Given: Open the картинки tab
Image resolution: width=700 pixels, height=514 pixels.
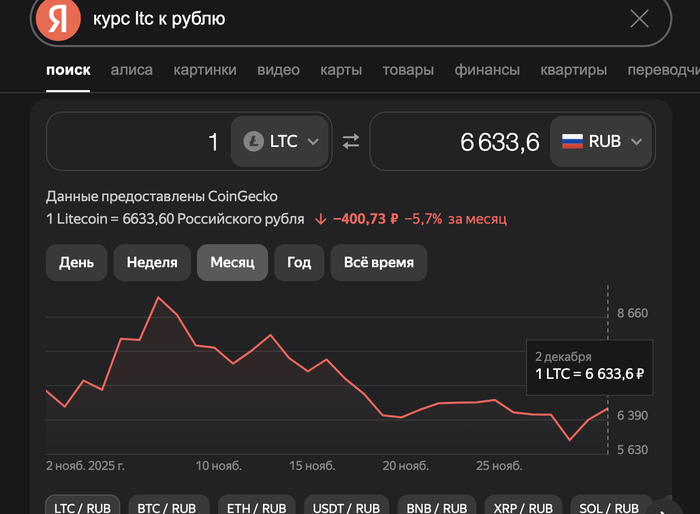Looking at the screenshot, I should 205,70.
